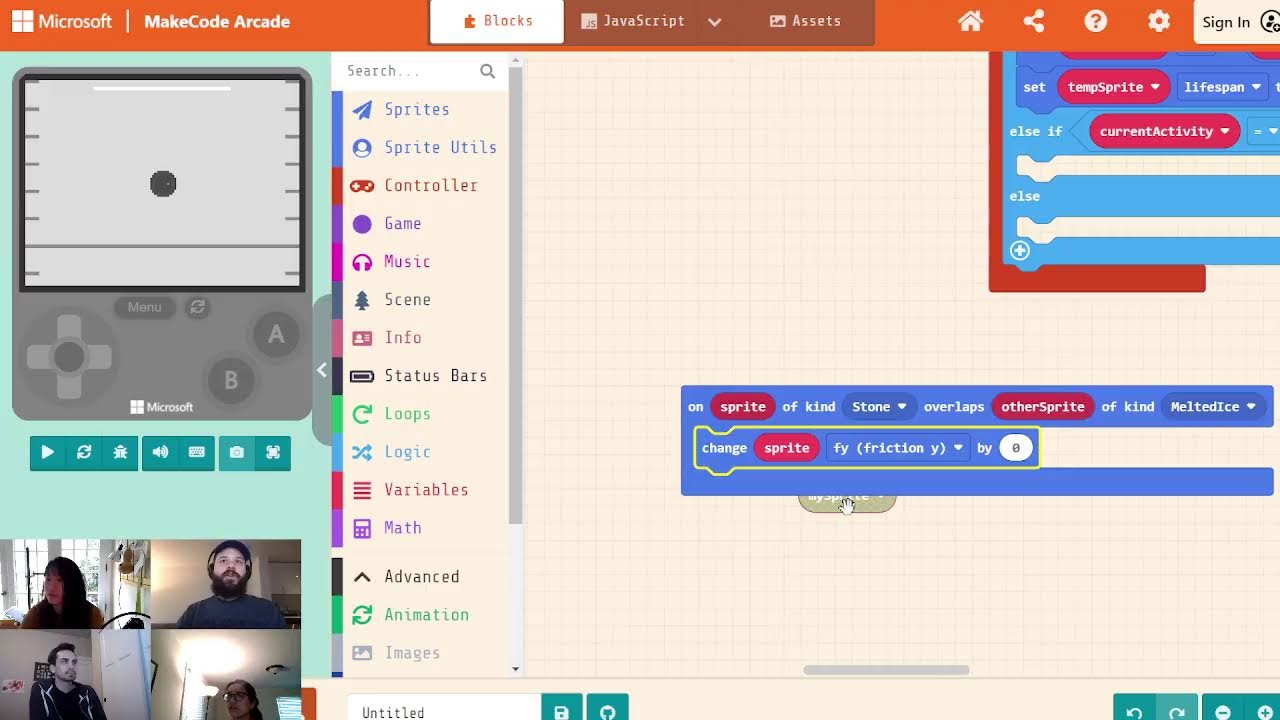Open the MeltedIce kind dropdown
1280x720 pixels.
point(1212,406)
